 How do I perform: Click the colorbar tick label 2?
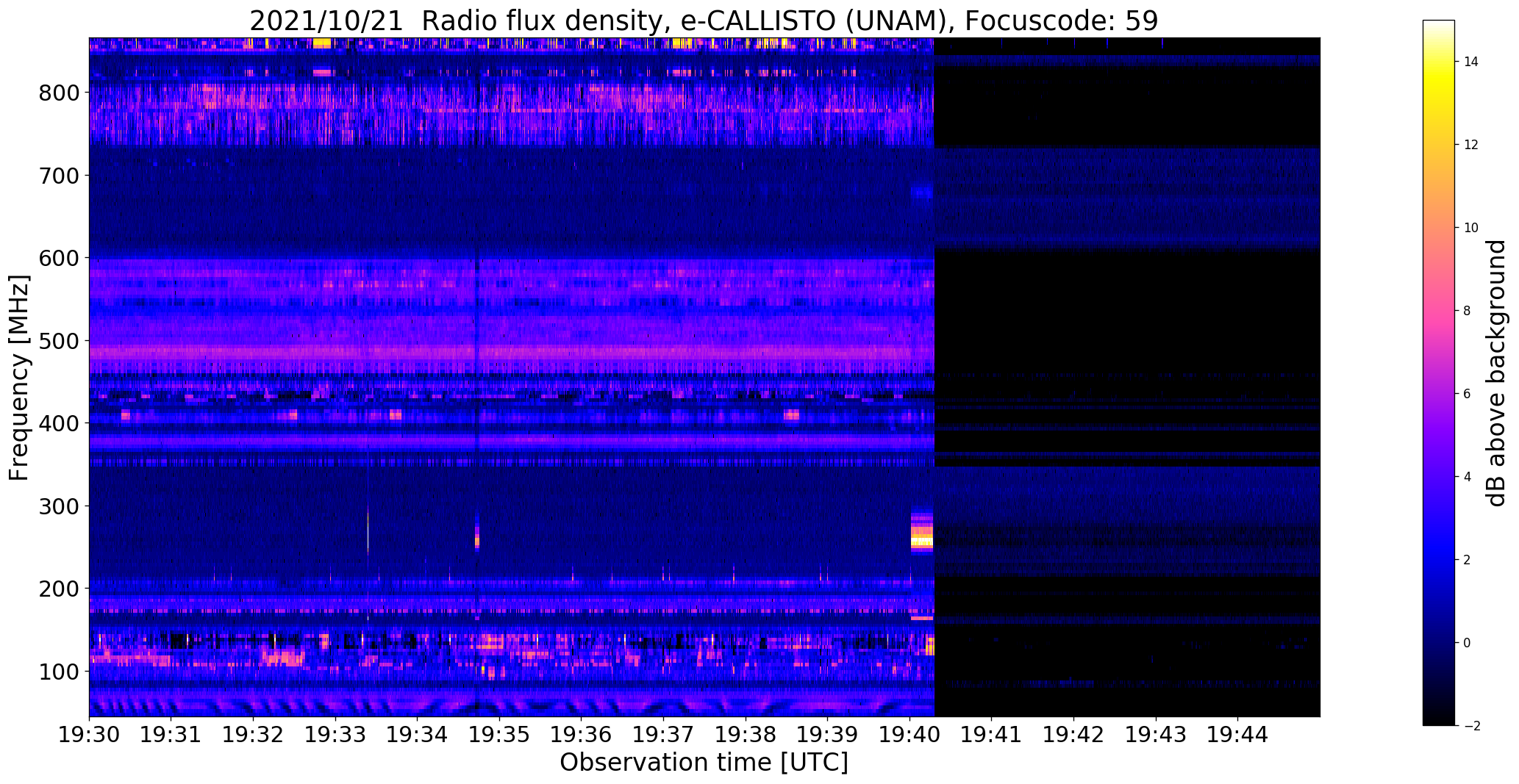point(1468,560)
